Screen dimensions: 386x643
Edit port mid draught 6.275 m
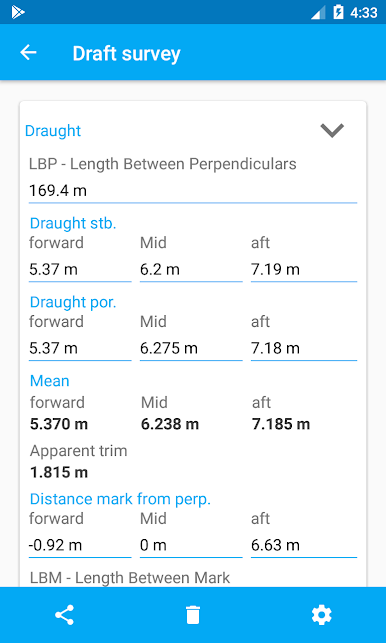(x=191, y=349)
